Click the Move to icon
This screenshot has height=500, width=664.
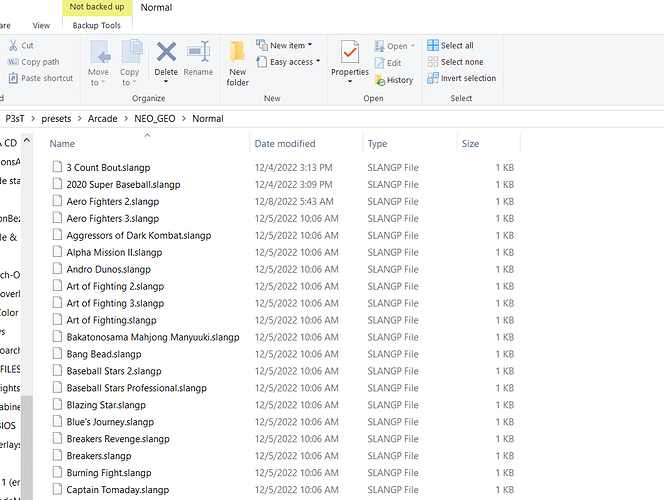pos(100,52)
